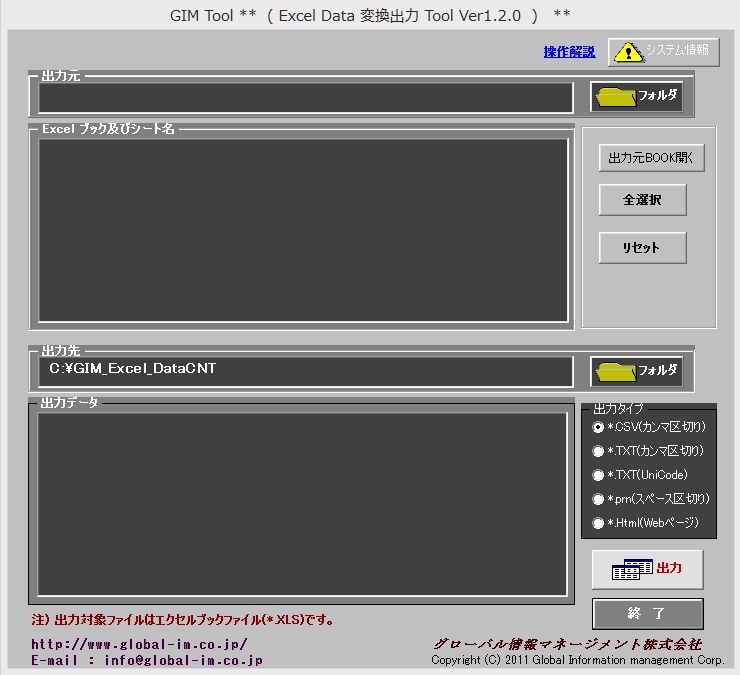Click the 出力 button
740x675 pixels.
[x=648, y=570]
